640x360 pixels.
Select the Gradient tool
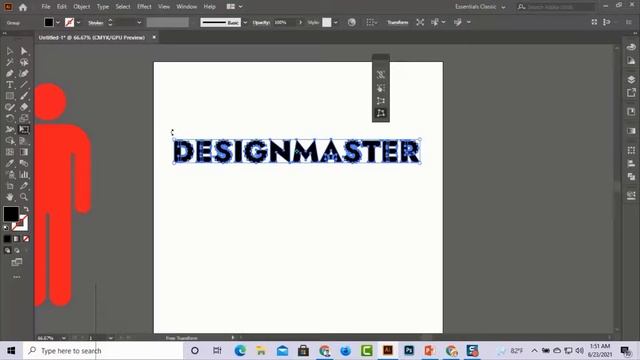tap(24, 152)
